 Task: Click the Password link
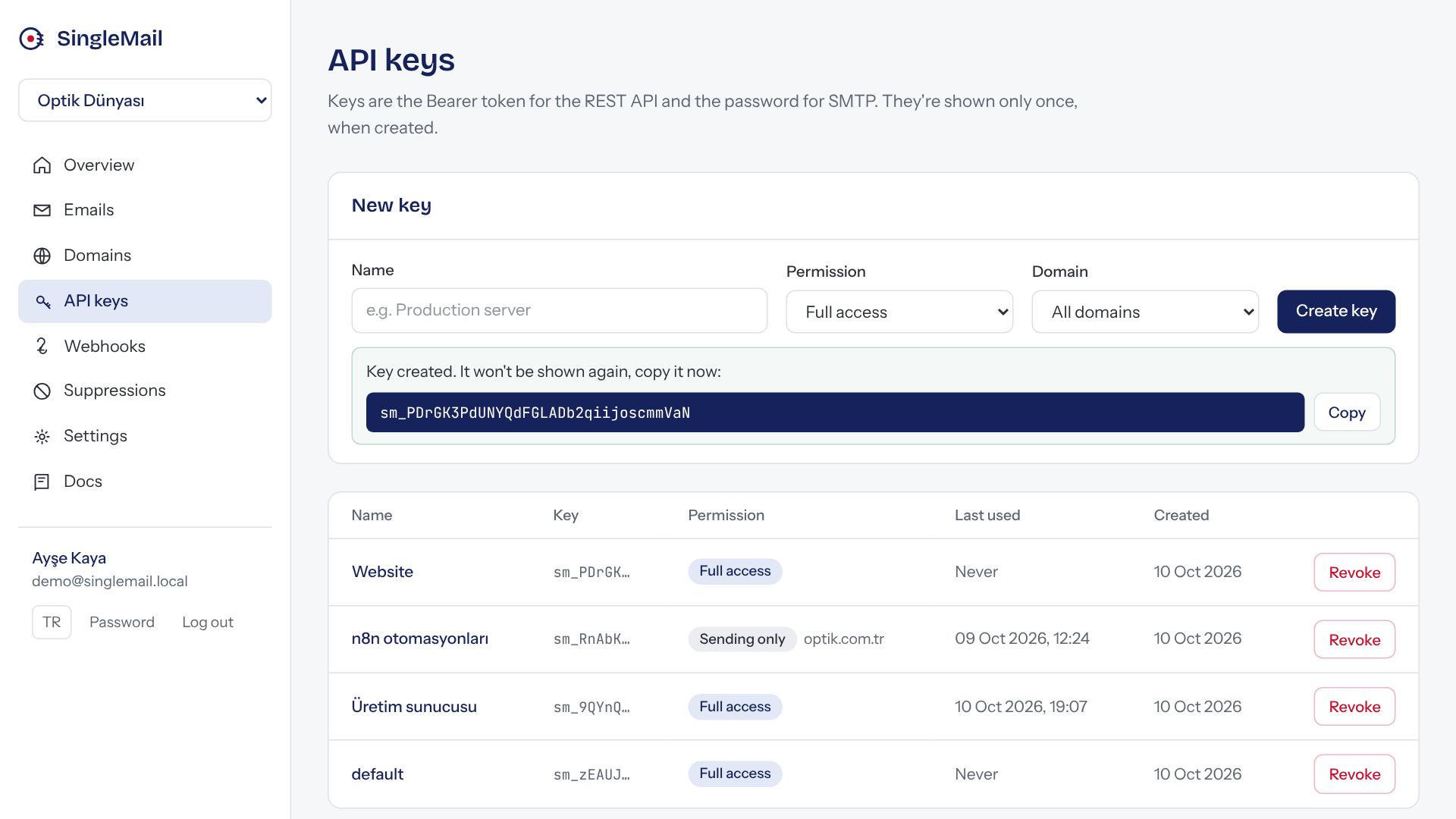coord(122,623)
